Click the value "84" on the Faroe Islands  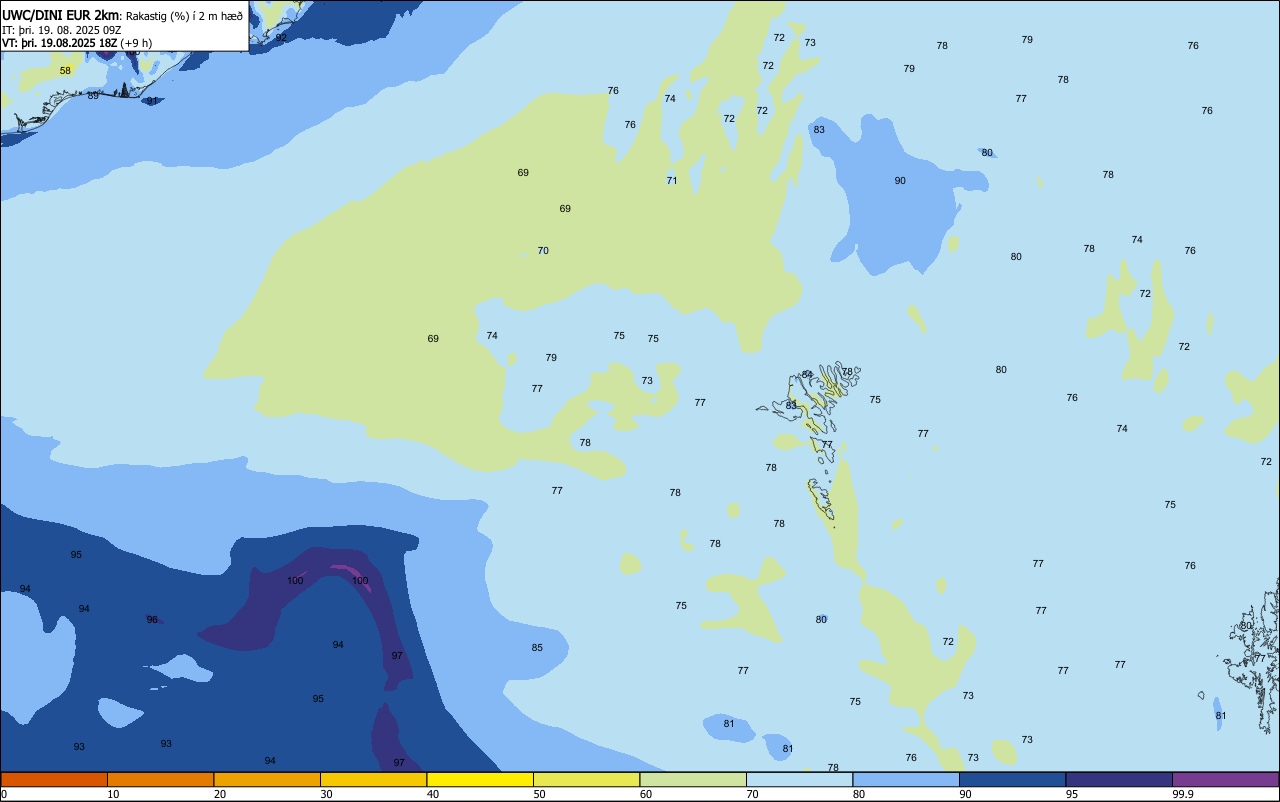[807, 375]
